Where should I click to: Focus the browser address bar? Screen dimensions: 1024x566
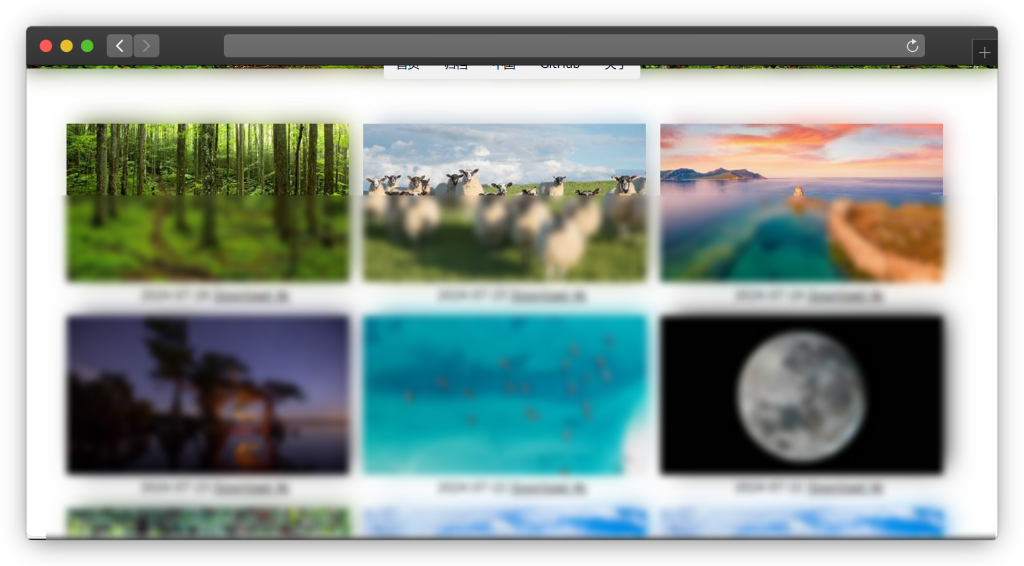point(560,46)
